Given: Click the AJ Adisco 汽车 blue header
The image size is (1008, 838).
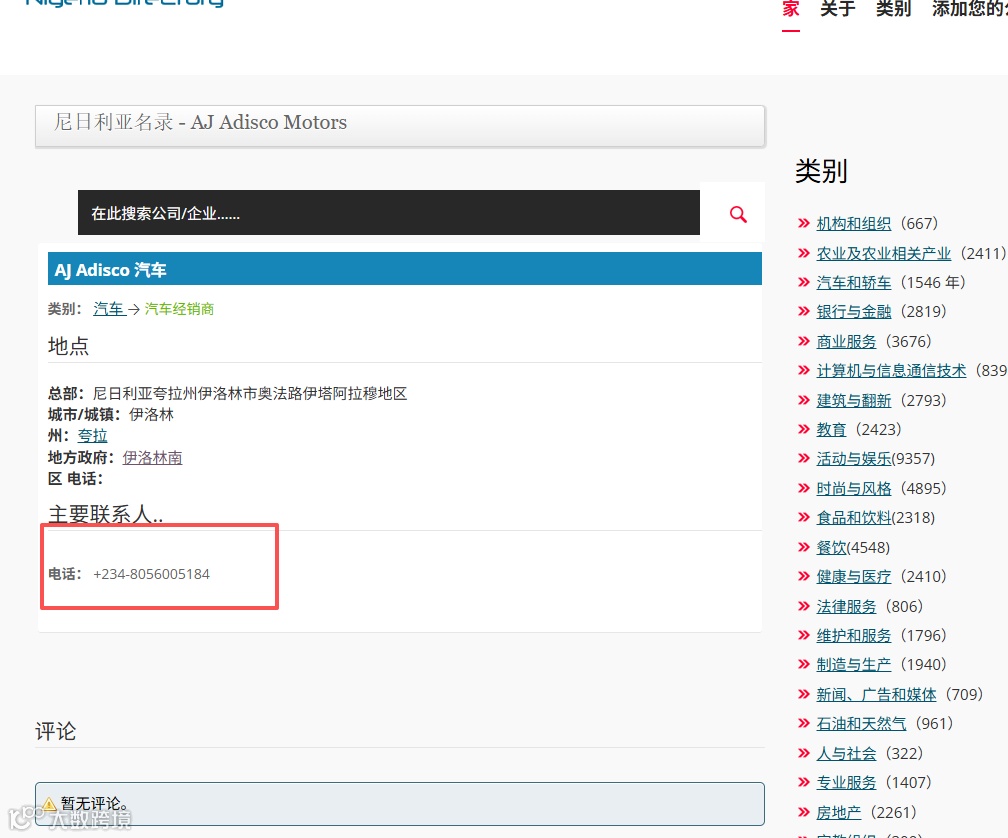Looking at the screenshot, I should [405, 269].
